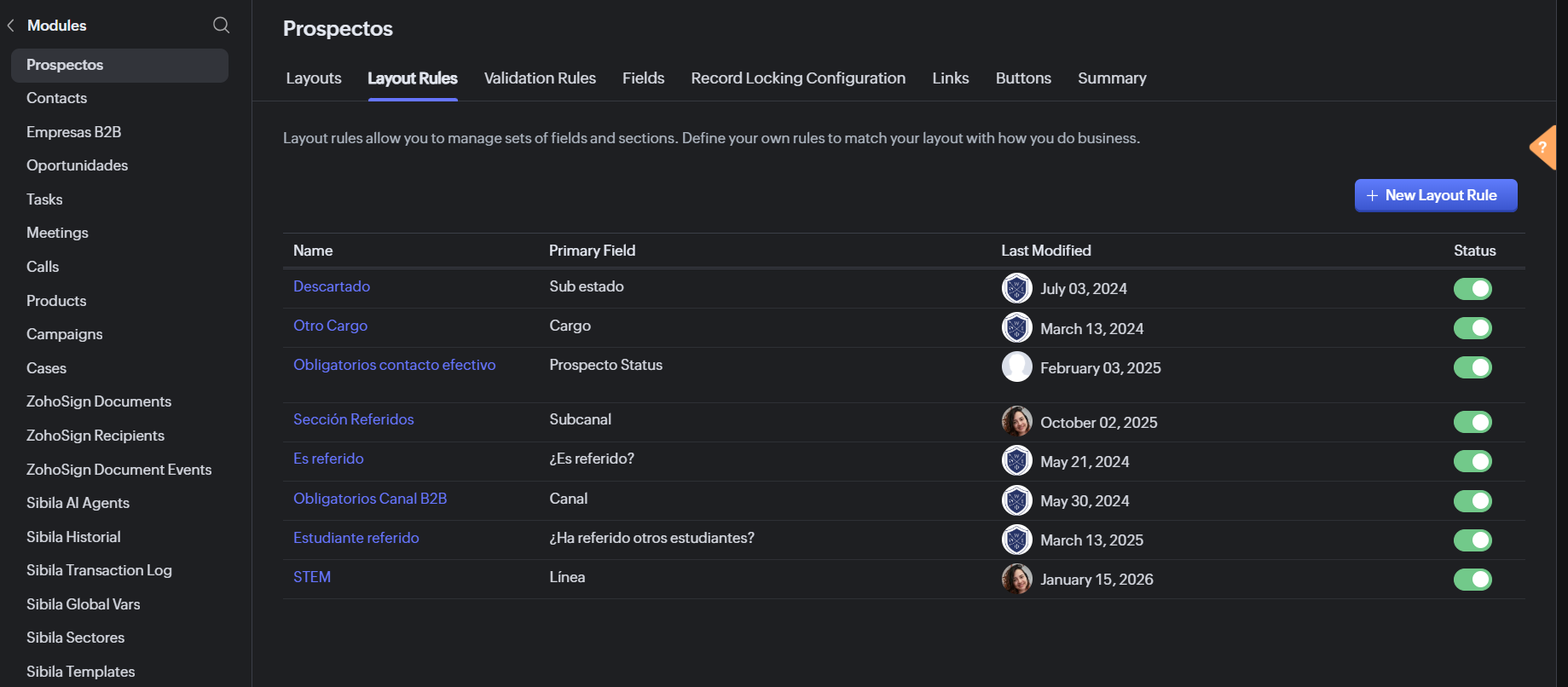Click the shield avatar beside May 30, 2024
Screen dimensions: 1568x687
(1016, 500)
